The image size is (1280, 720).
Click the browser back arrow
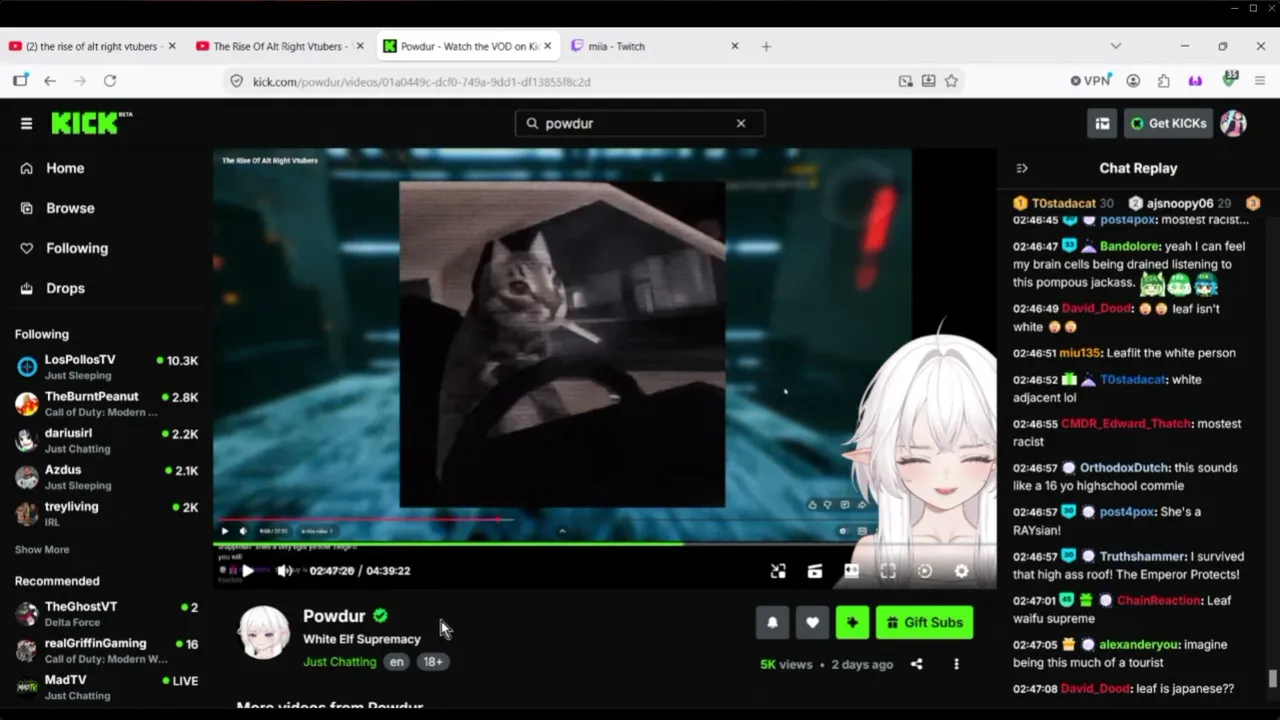(50, 81)
